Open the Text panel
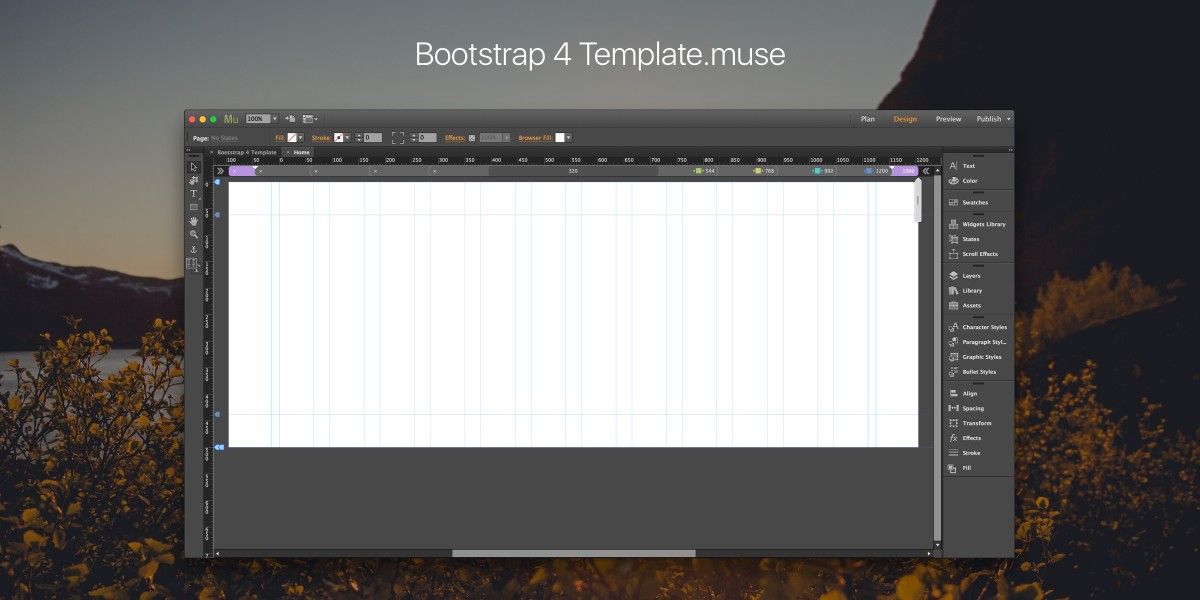This screenshot has width=1200, height=600. [x=961, y=166]
